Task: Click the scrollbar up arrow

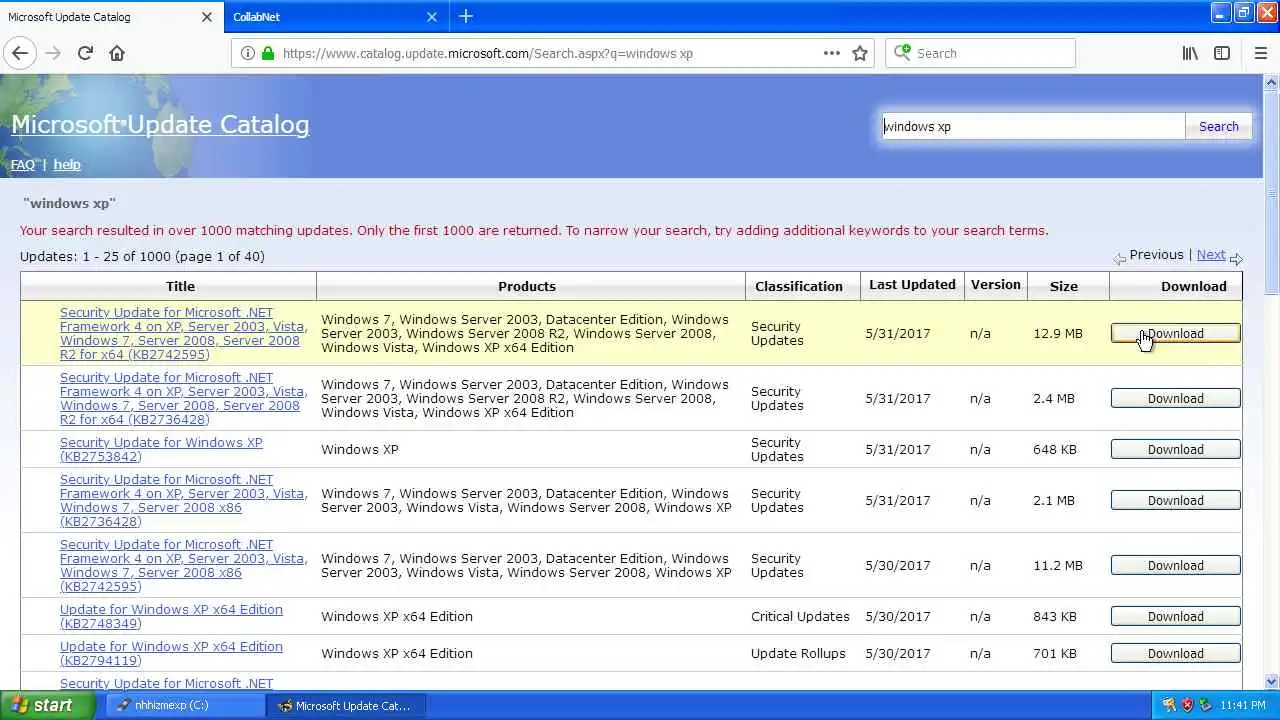Action: pyautogui.click(x=1272, y=82)
